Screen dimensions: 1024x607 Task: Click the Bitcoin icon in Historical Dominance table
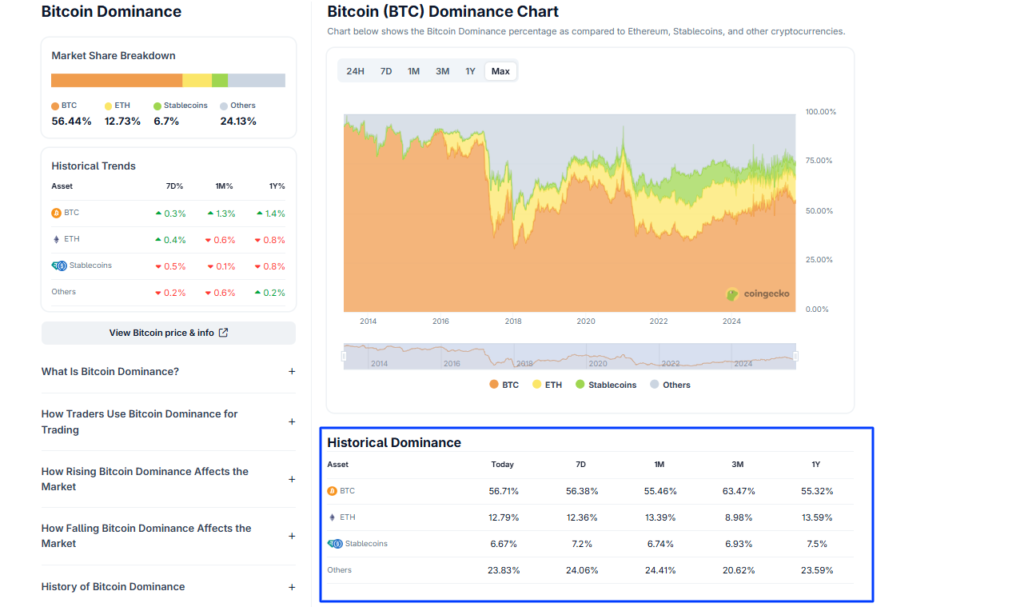point(332,491)
